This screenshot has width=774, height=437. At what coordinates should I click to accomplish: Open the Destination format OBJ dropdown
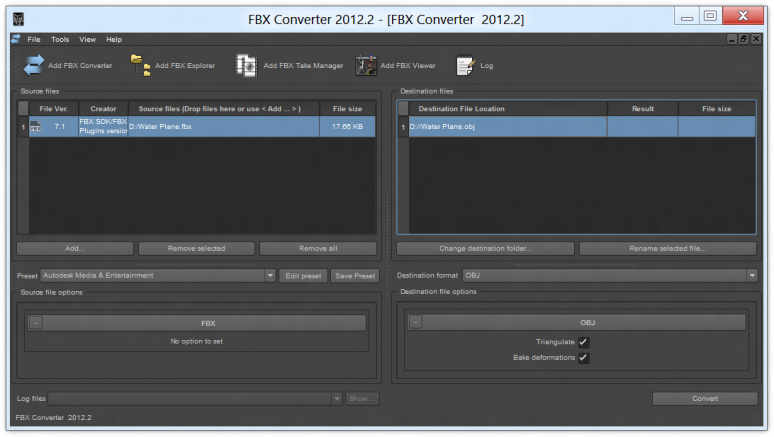click(x=752, y=276)
